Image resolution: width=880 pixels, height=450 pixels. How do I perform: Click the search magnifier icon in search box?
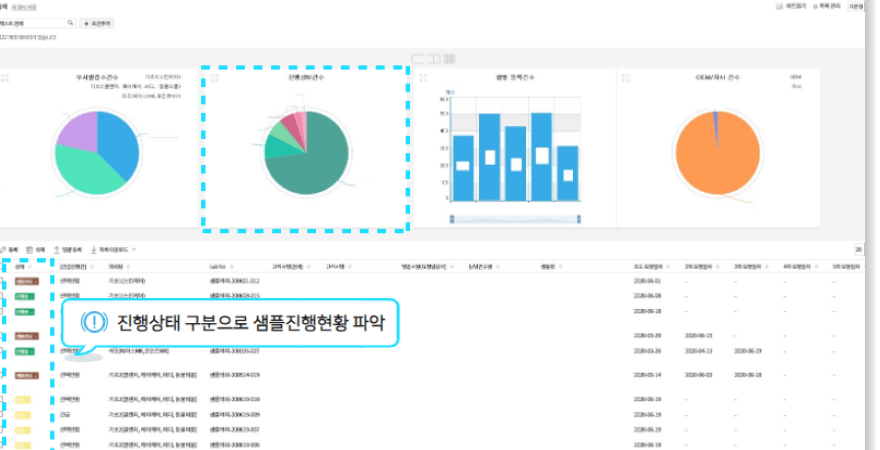point(70,22)
